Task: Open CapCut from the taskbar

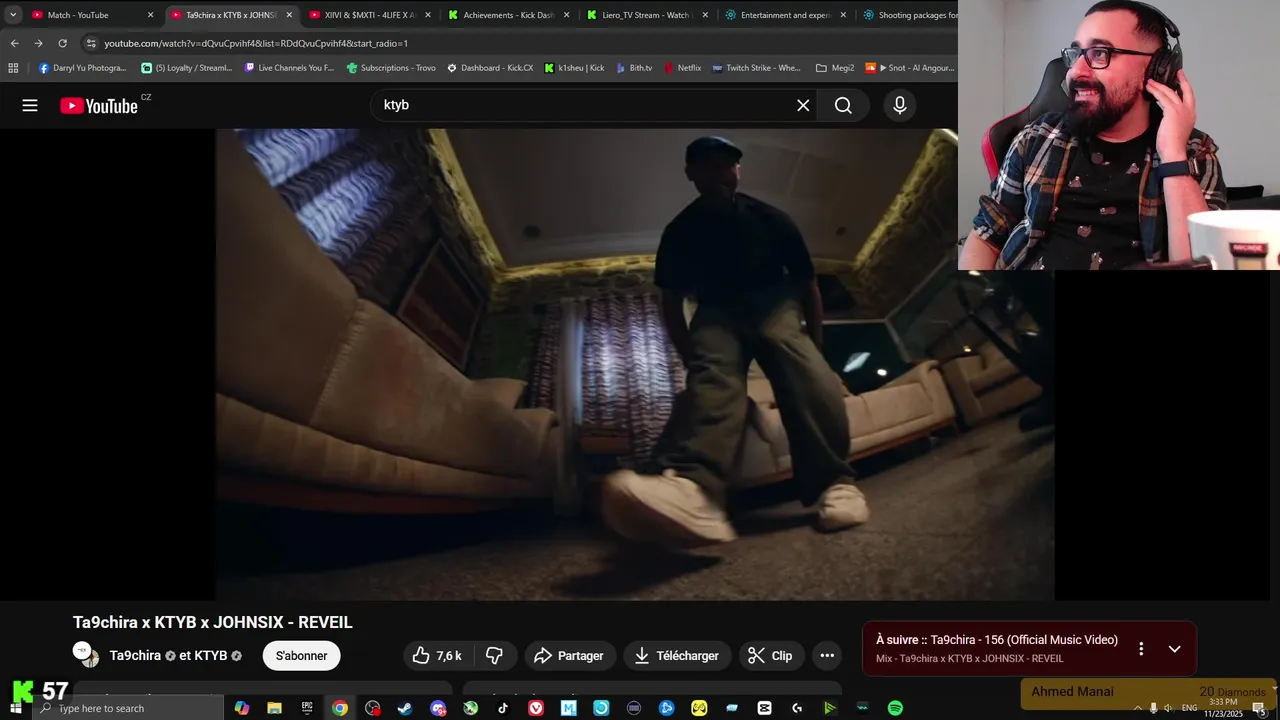Action: 765,708
